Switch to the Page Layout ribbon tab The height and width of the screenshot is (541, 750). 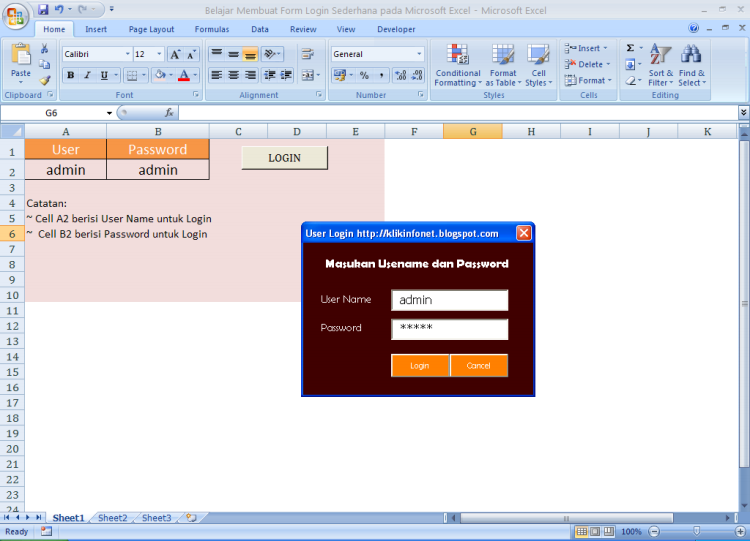click(151, 29)
